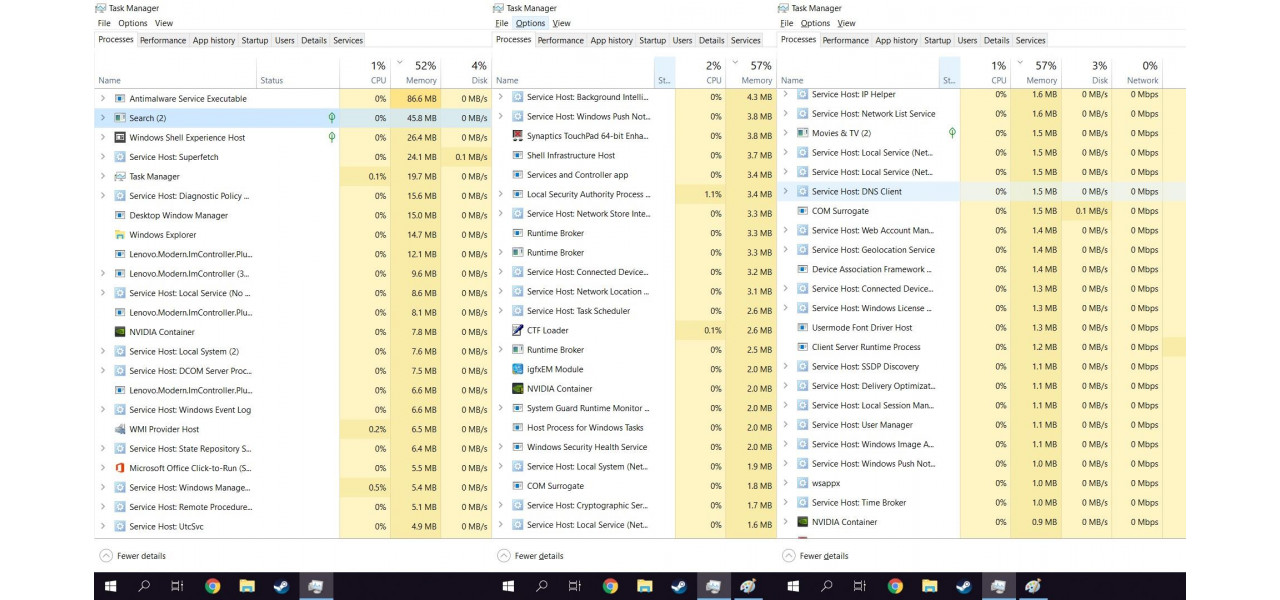Image resolution: width=1280 pixels, height=600 pixels.
Task: Sort by the 2% CPU column header
Action: click(700, 72)
